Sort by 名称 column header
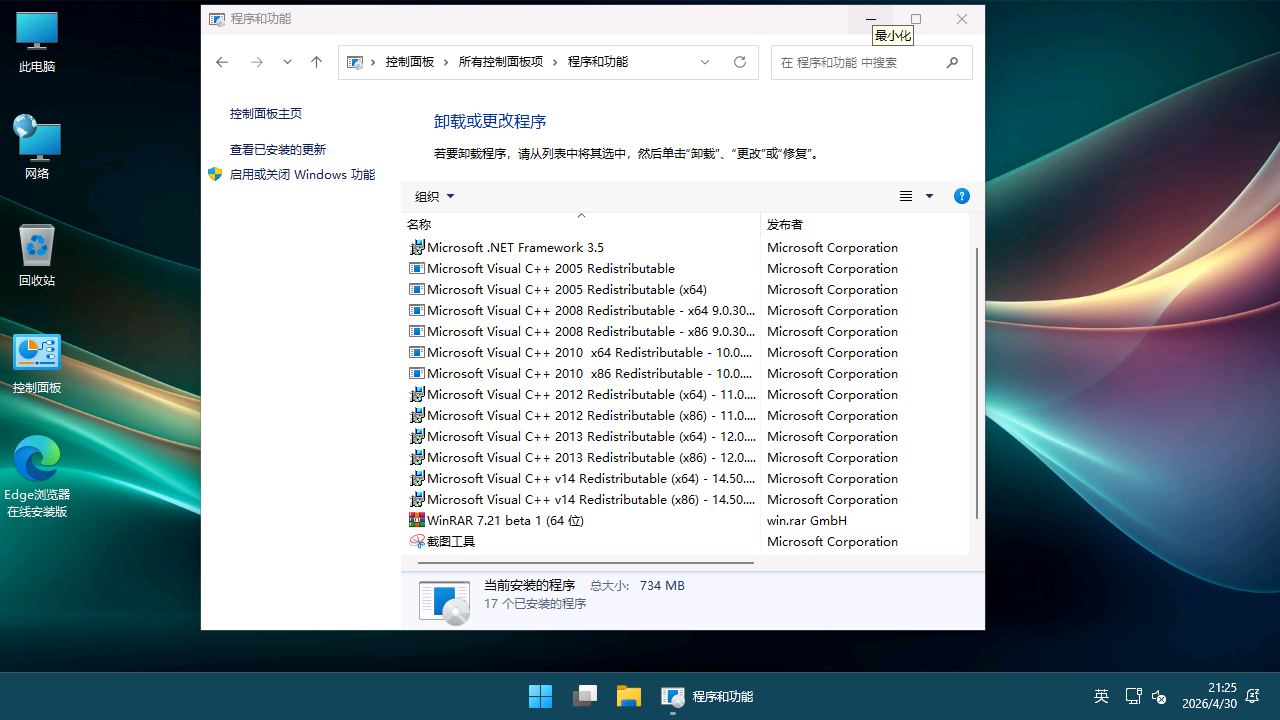The width and height of the screenshot is (1280, 720). coord(580,224)
